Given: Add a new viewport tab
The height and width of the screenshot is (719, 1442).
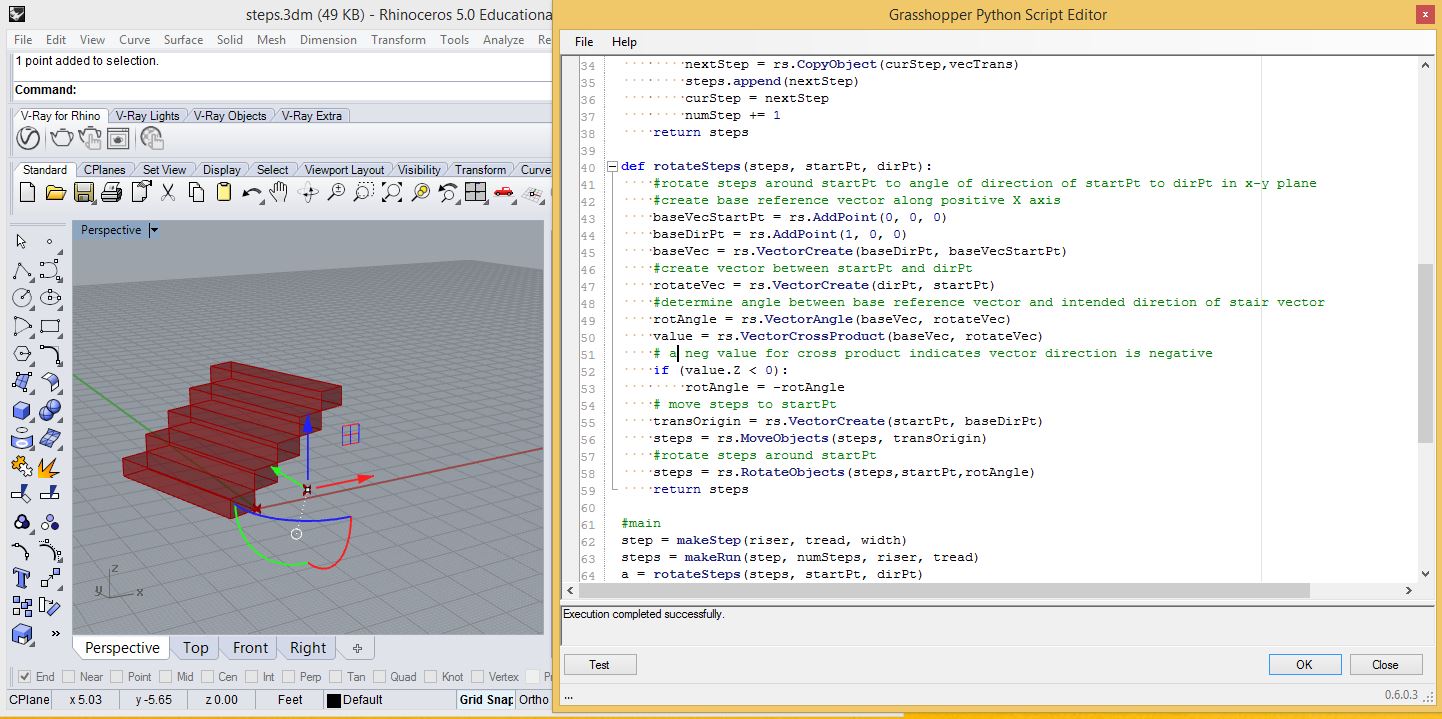Looking at the screenshot, I should [x=357, y=648].
